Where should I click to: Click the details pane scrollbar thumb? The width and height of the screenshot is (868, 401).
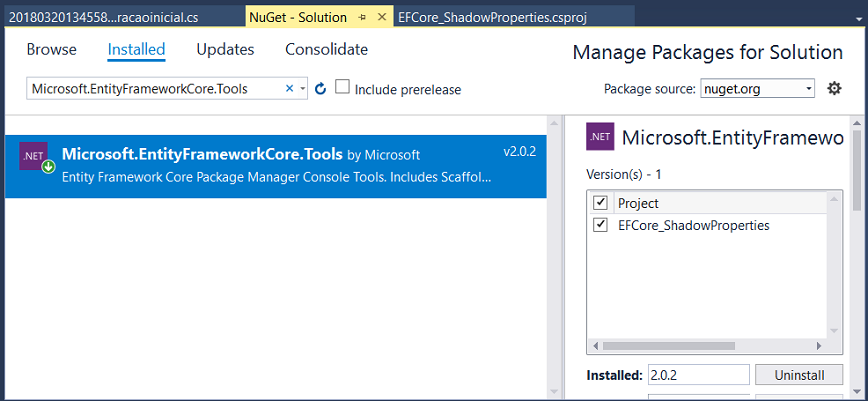click(857, 170)
